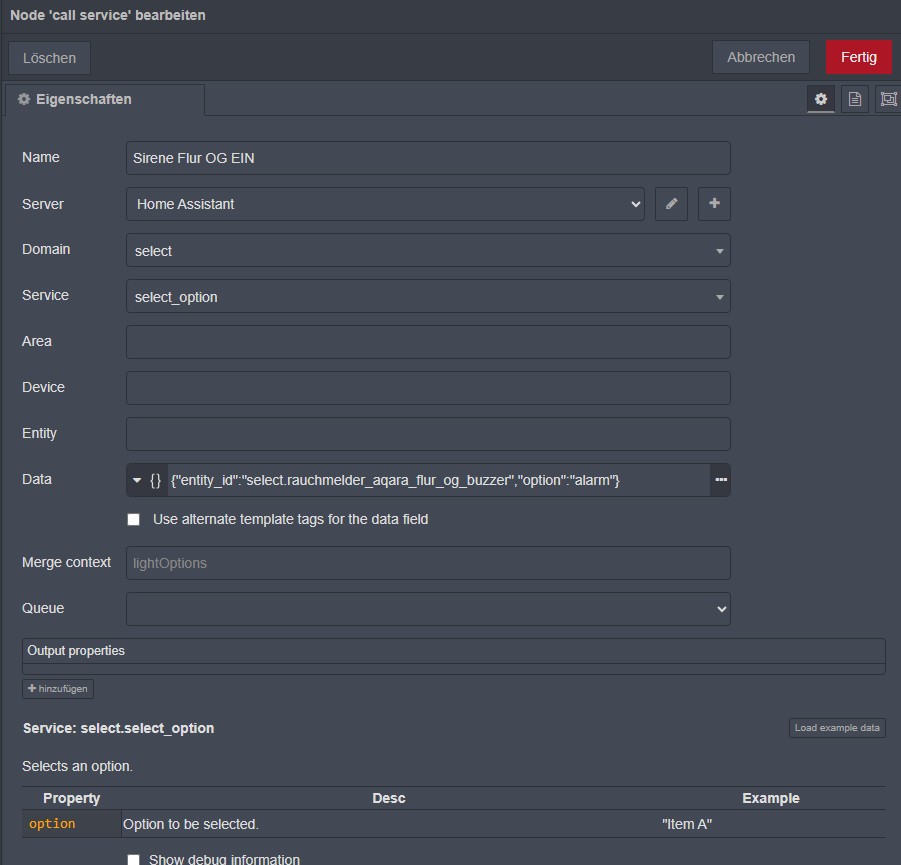Screen dimensions: 901x865
Task: Click the Löschen button
Action: 50,58
